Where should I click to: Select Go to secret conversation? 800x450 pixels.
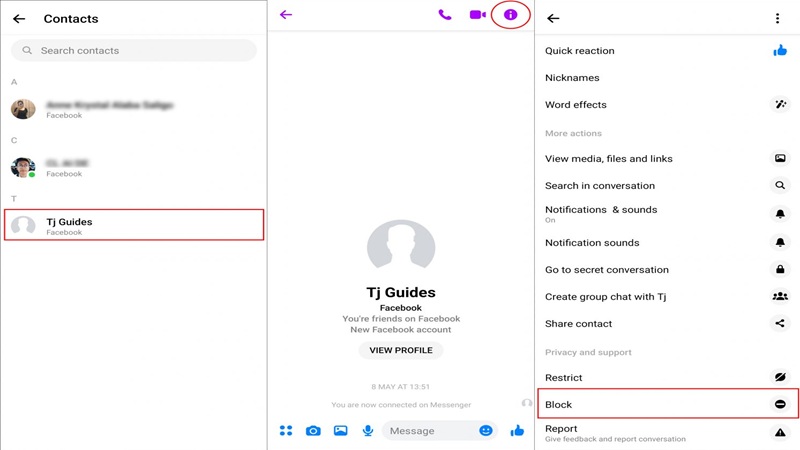667,270
